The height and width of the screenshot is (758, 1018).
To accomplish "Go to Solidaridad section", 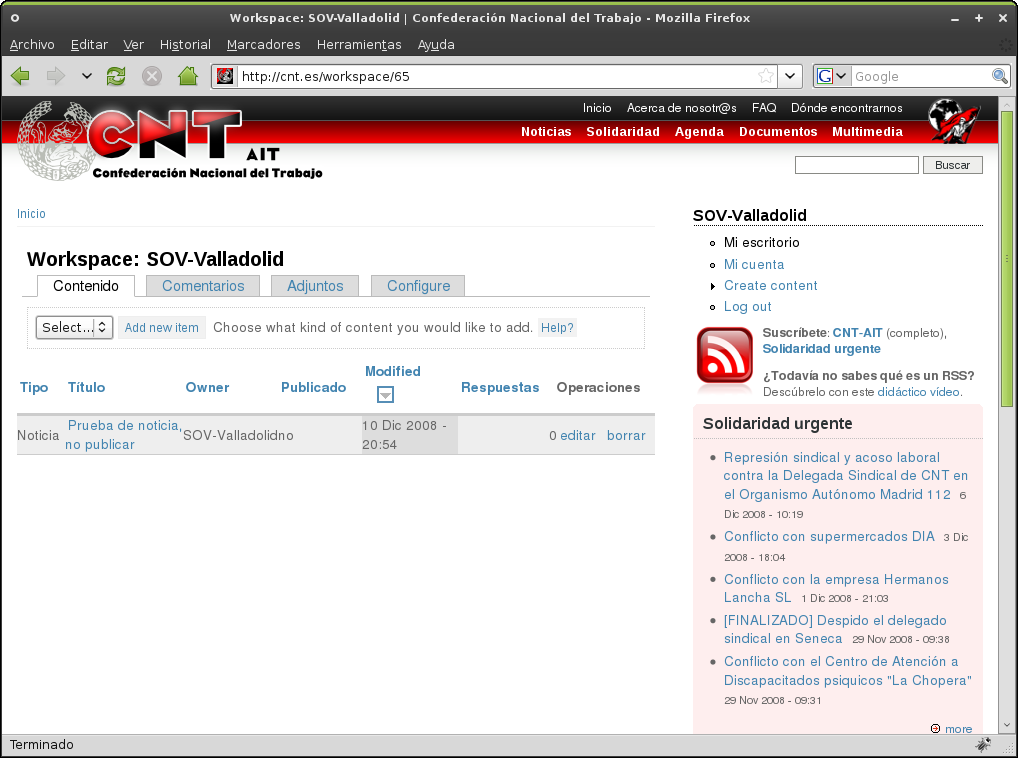I will coord(623,132).
